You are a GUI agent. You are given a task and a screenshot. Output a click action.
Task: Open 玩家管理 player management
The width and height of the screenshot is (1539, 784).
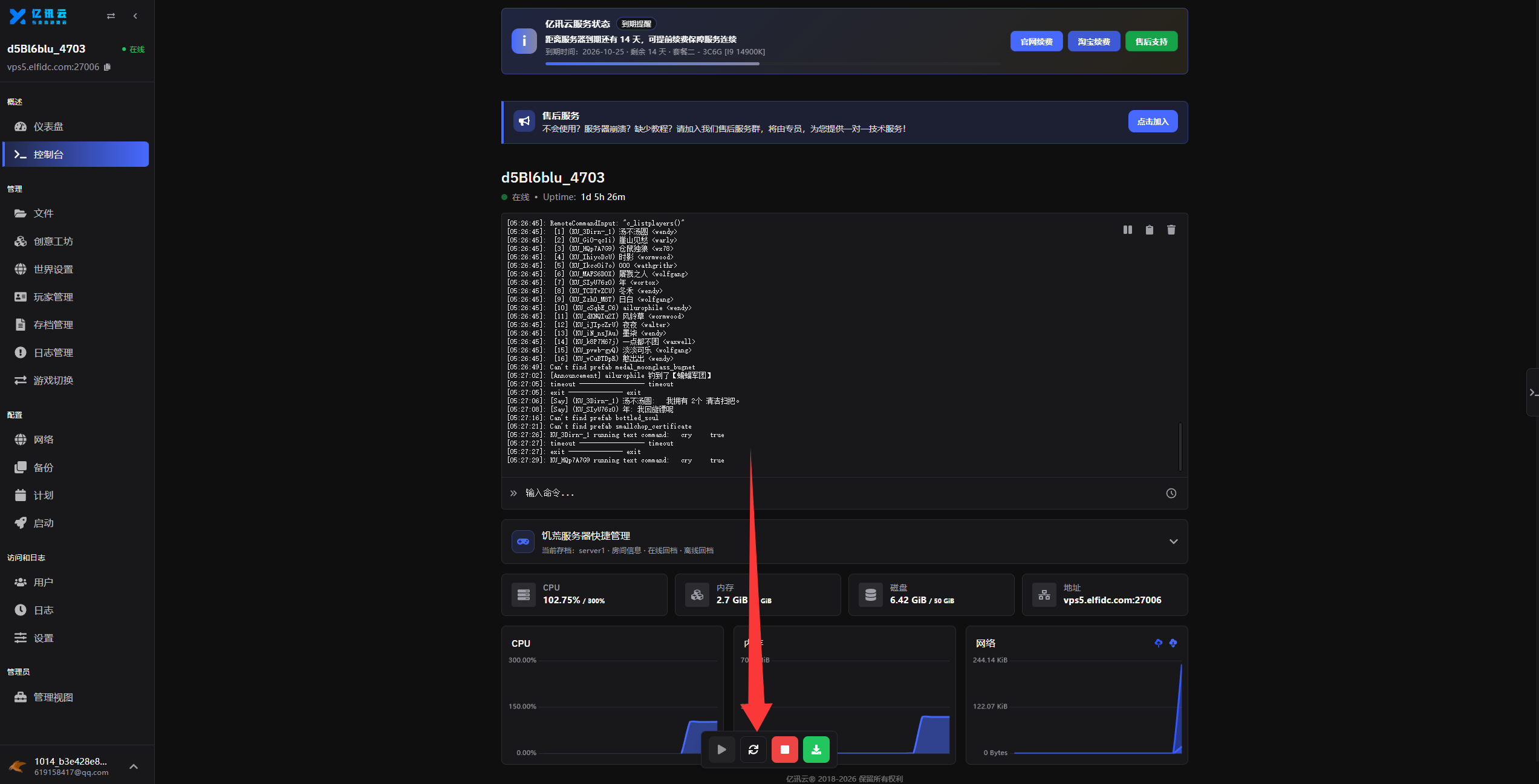[76, 297]
